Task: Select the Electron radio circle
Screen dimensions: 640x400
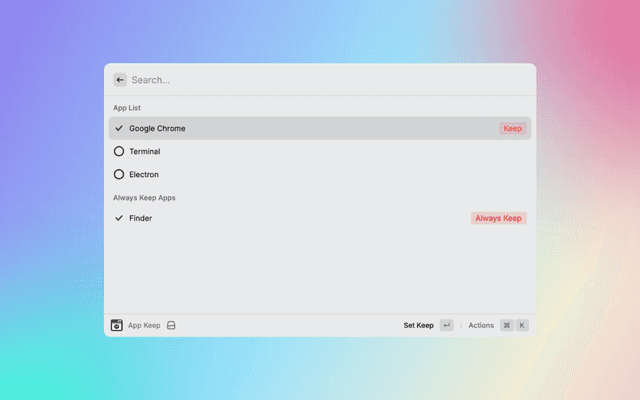Action: [x=119, y=174]
